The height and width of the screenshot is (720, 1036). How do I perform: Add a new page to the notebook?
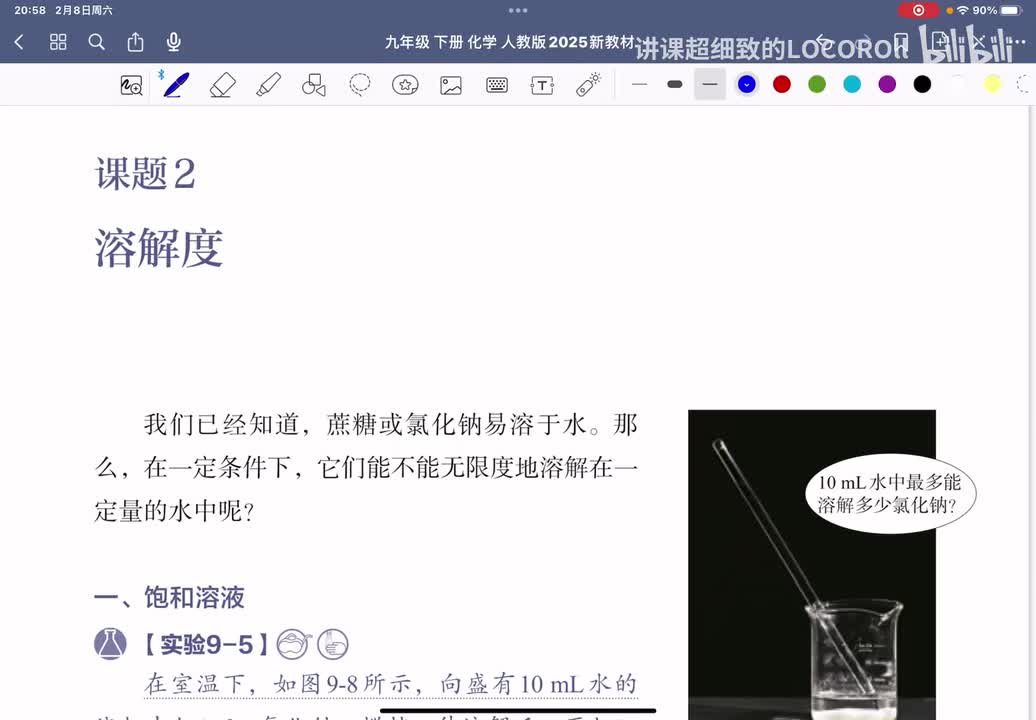pyautogui.click(x=939, y=42)
